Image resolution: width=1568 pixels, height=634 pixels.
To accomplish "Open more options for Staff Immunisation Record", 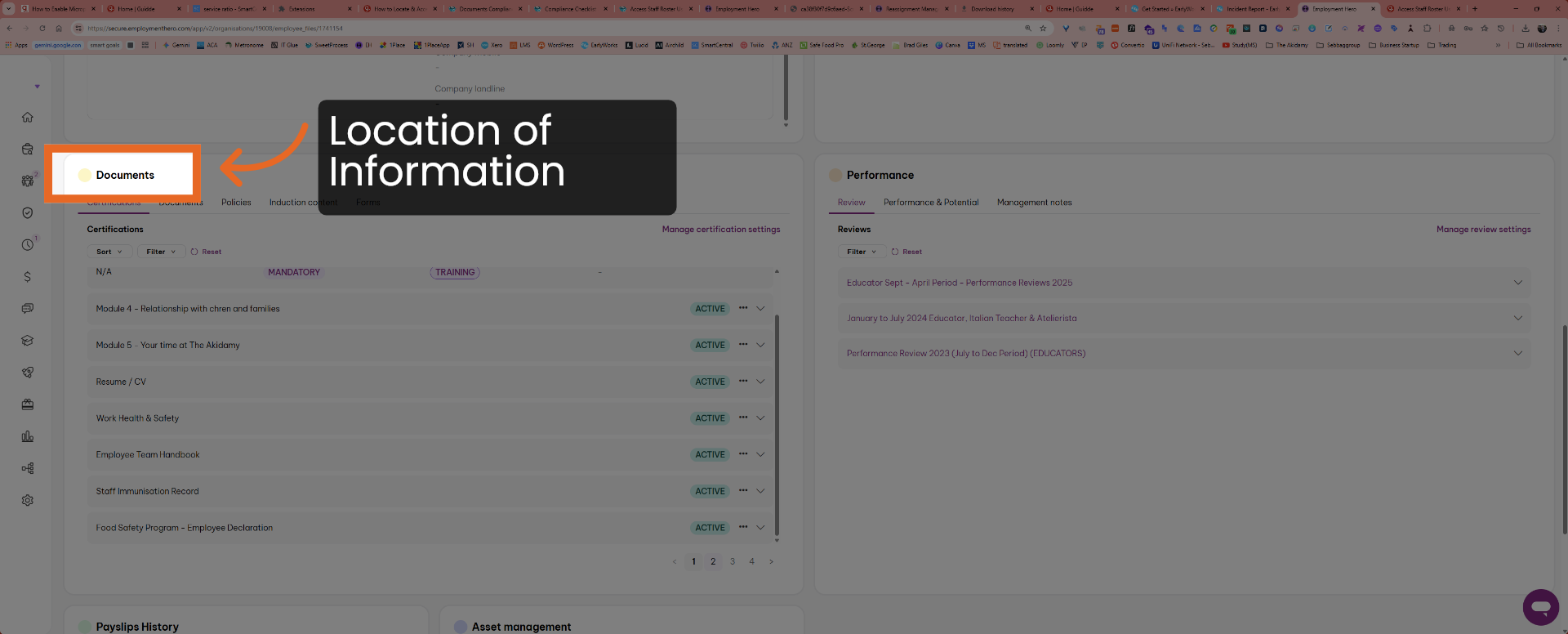I will 743,490.
